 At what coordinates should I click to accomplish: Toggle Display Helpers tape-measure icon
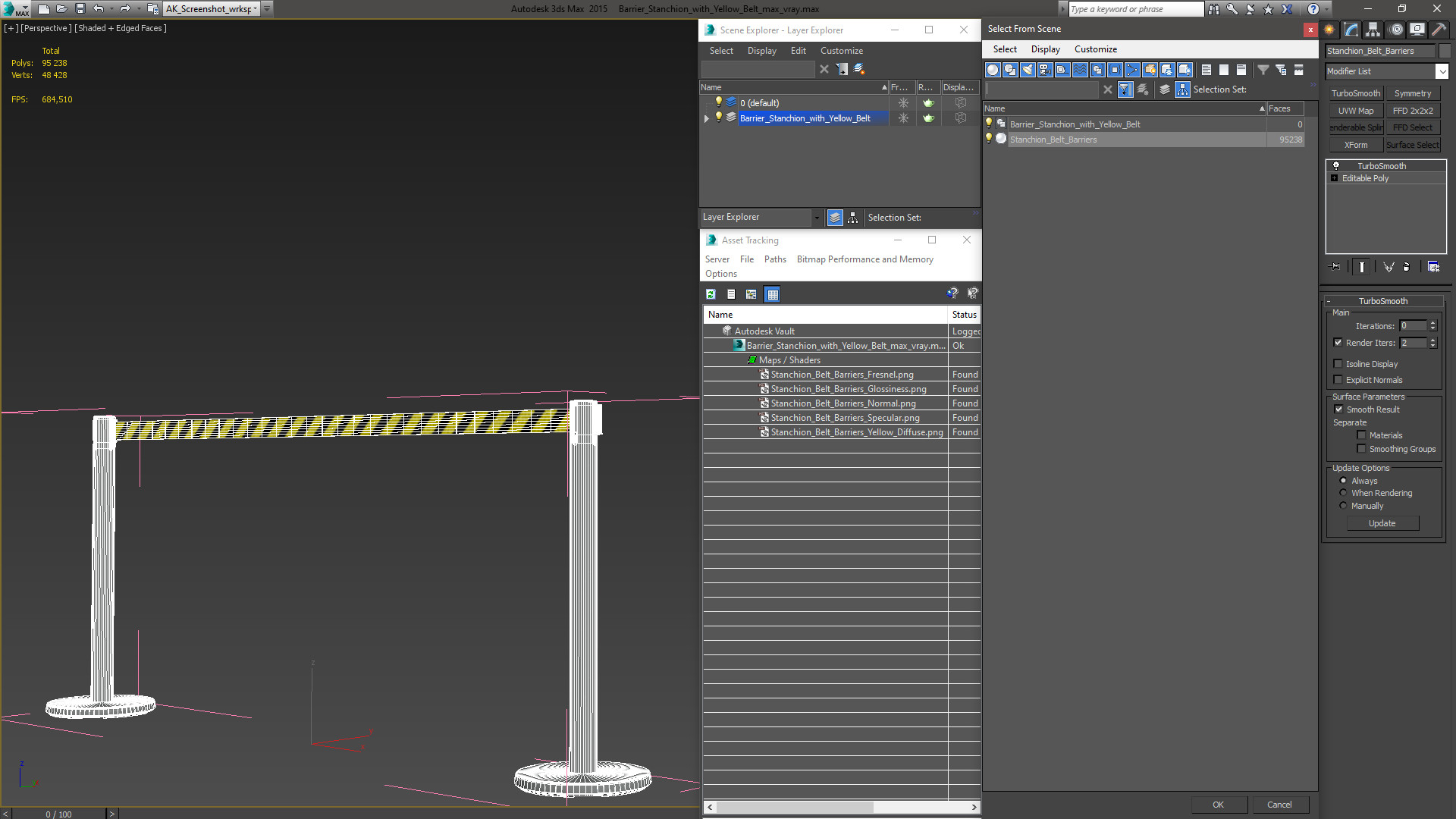tap(1062, 70)
